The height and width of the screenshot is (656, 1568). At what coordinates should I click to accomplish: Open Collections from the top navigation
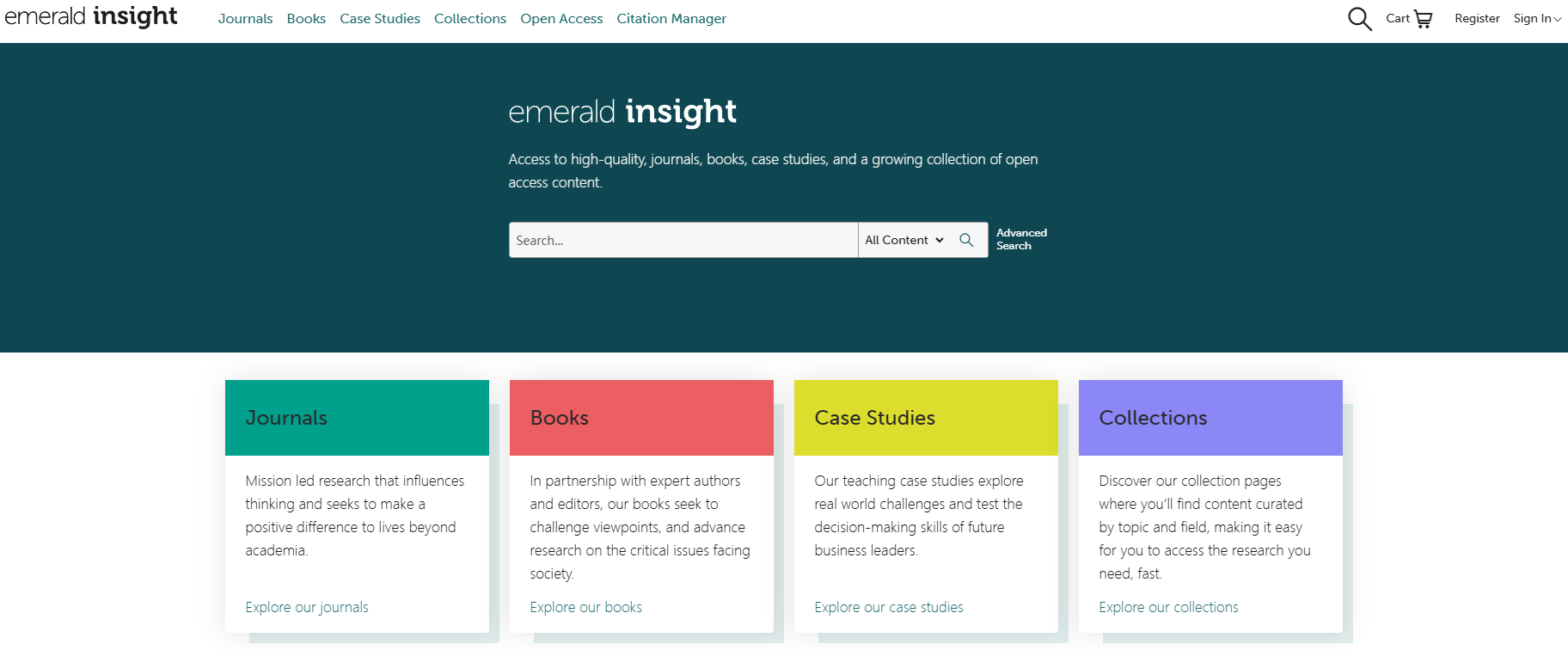pyautogui.click(x=470, y=19)
